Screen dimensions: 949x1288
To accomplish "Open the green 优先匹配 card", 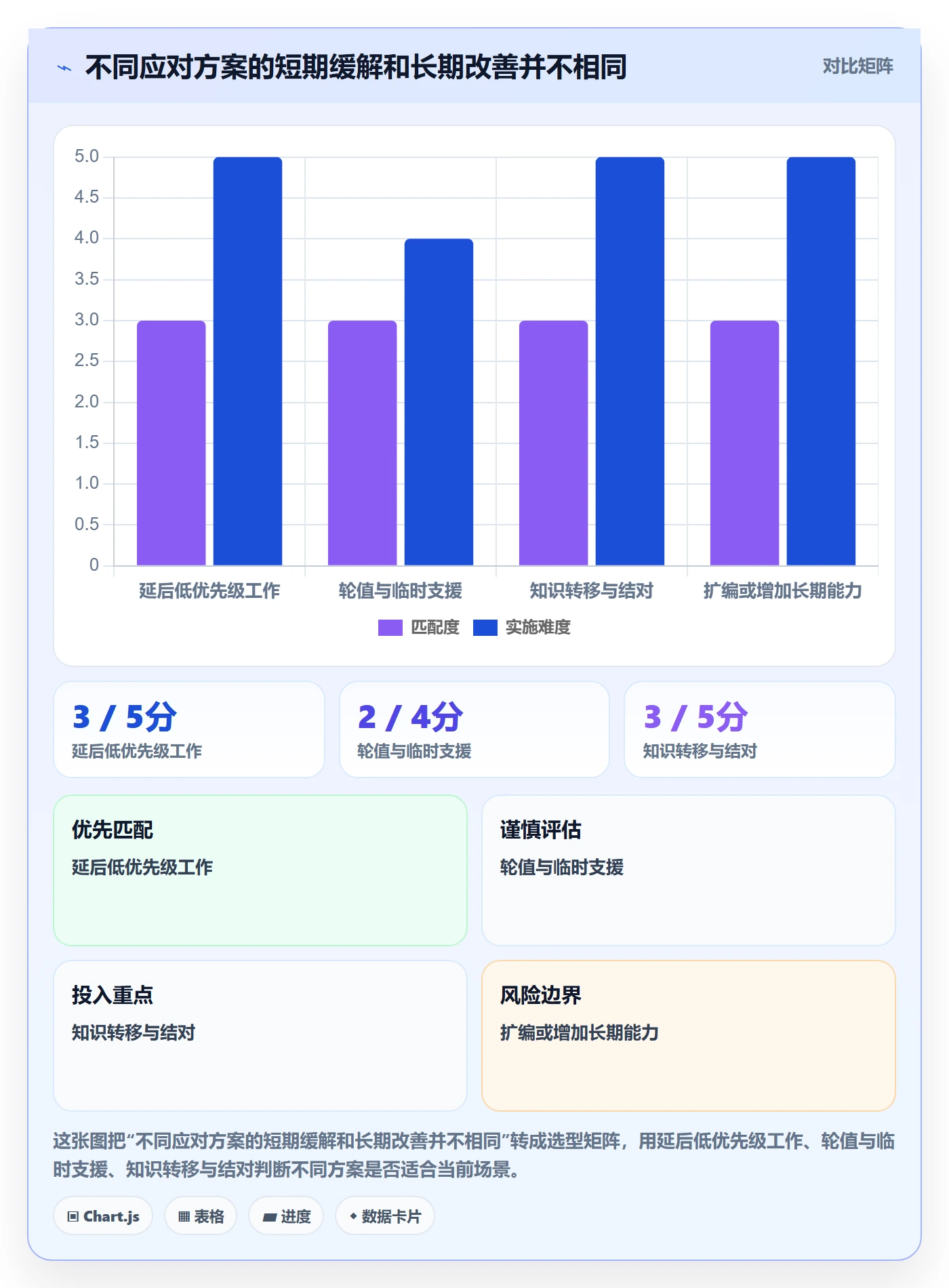I will (260, 870).
